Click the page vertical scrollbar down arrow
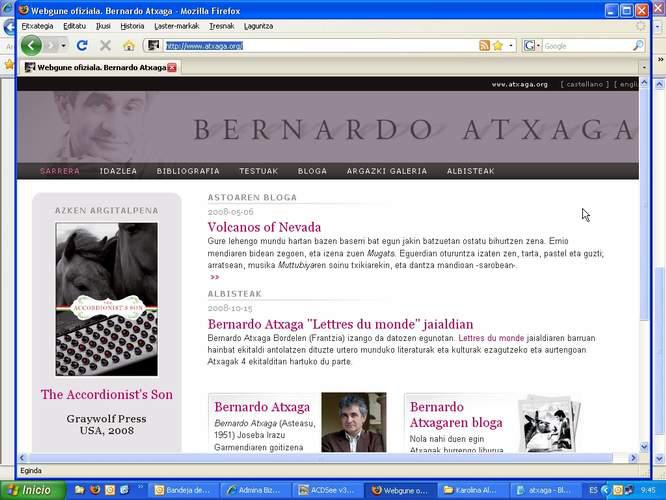This screenshot has width=666, height=500. point(644,446)
